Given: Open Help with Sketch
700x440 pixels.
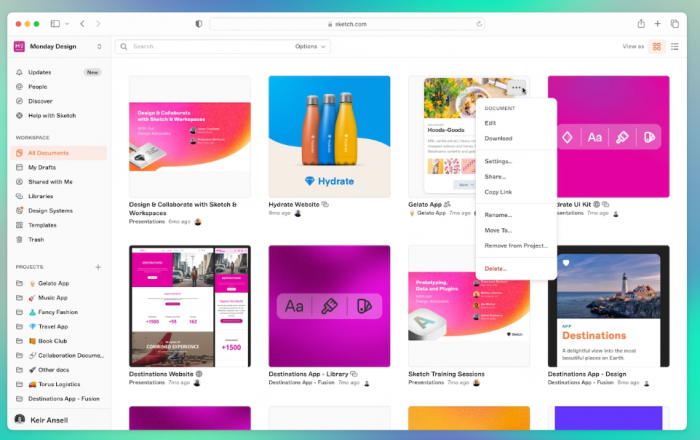Looking at the screenshot, I should click(x=58, y=115).
